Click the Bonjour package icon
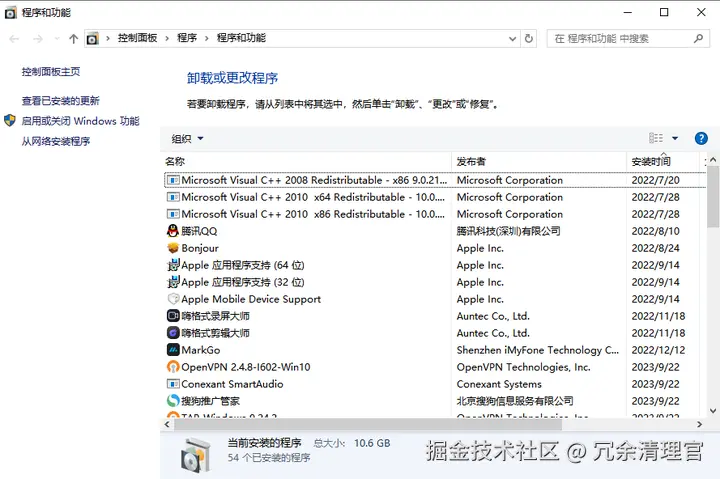720x479 pixels. coord(173,248)
